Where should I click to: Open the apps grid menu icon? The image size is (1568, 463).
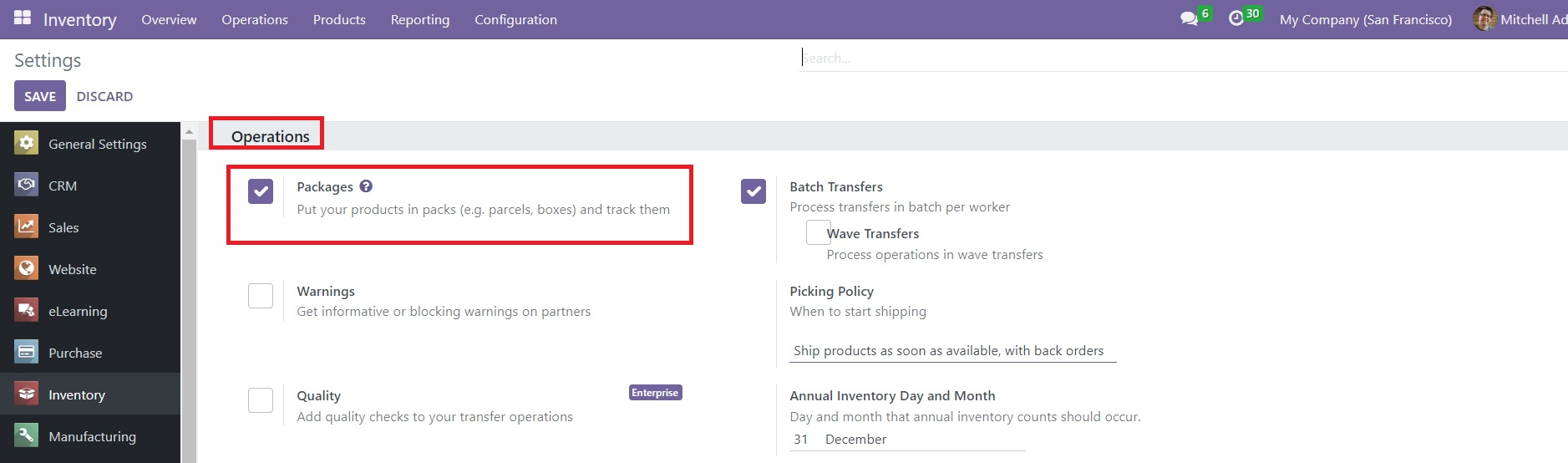[x=23, y=18]
